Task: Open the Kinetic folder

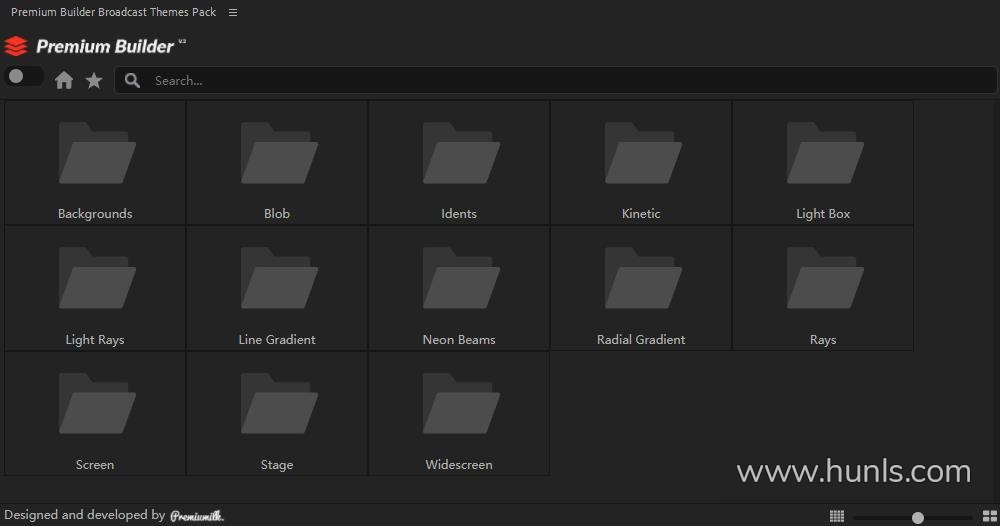Action: pos(641,163)
